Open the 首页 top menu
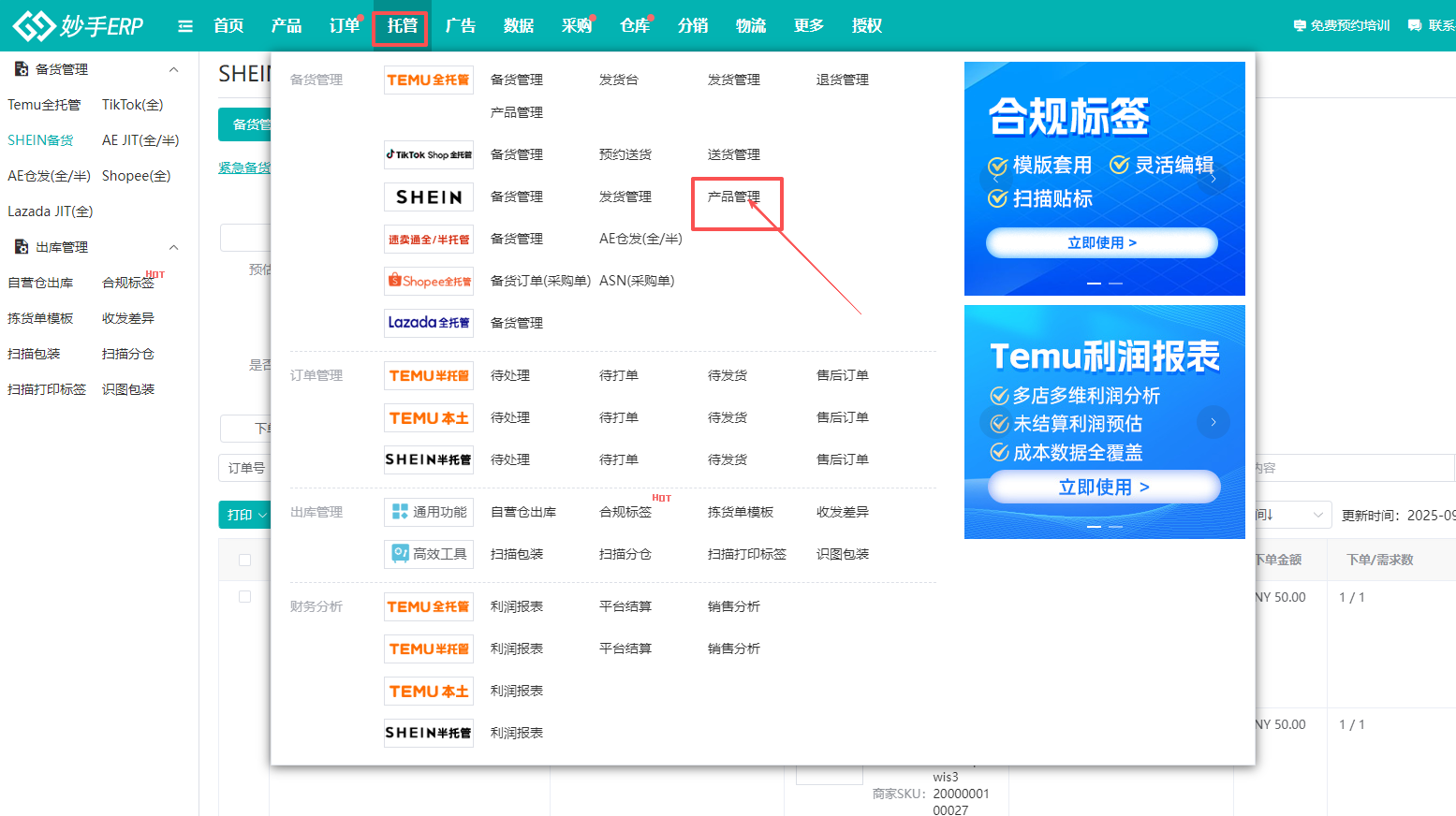The height and width of the screenshot is (816, 1456). [228, 26]
